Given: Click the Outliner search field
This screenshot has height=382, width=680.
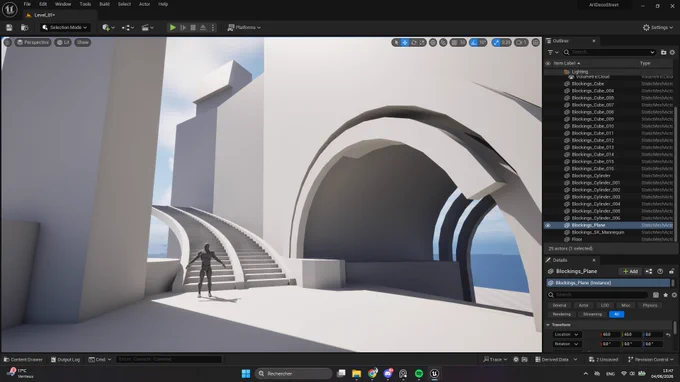Looking at the screenshot, I should [x=609, y=52].
